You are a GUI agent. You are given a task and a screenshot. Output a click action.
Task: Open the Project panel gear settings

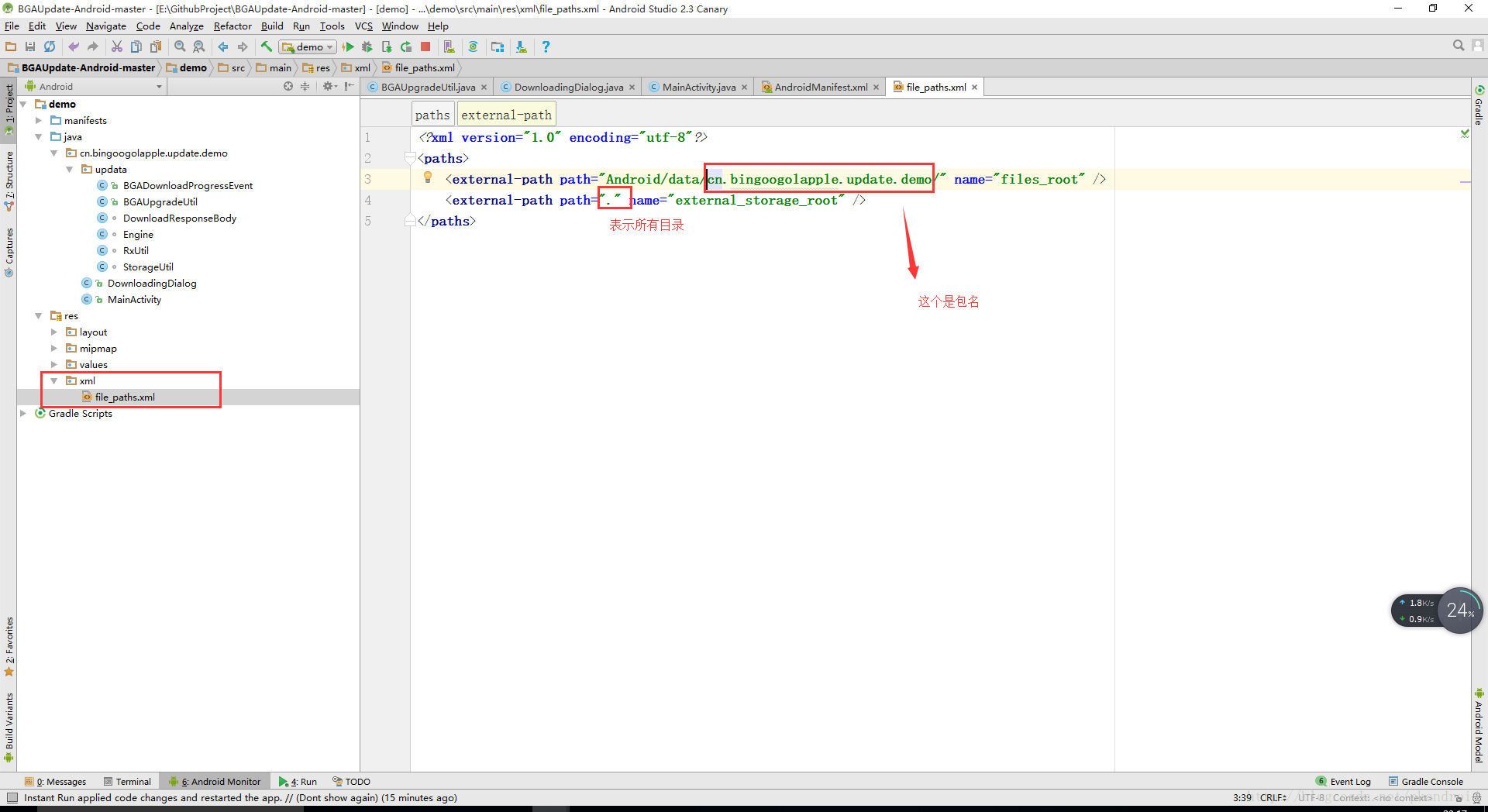329,86
